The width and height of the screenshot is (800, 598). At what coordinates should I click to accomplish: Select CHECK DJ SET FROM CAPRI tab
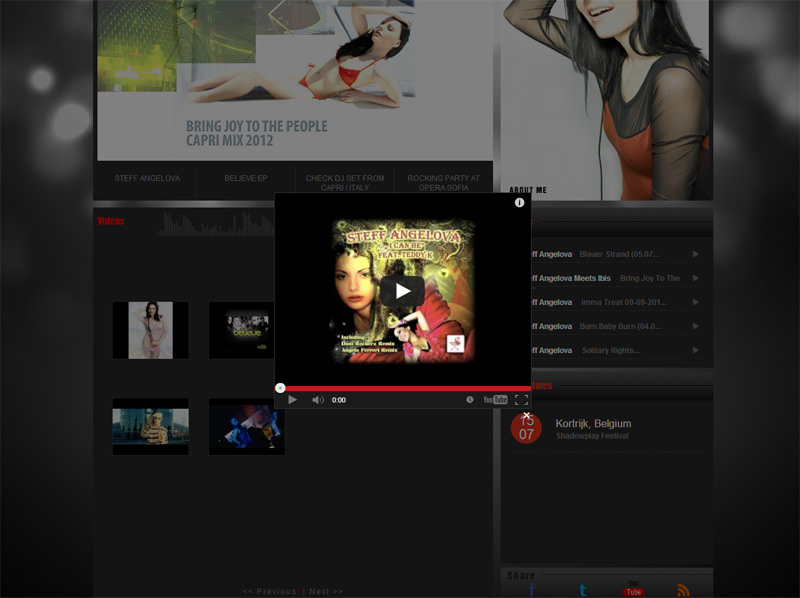pos(345,183)
